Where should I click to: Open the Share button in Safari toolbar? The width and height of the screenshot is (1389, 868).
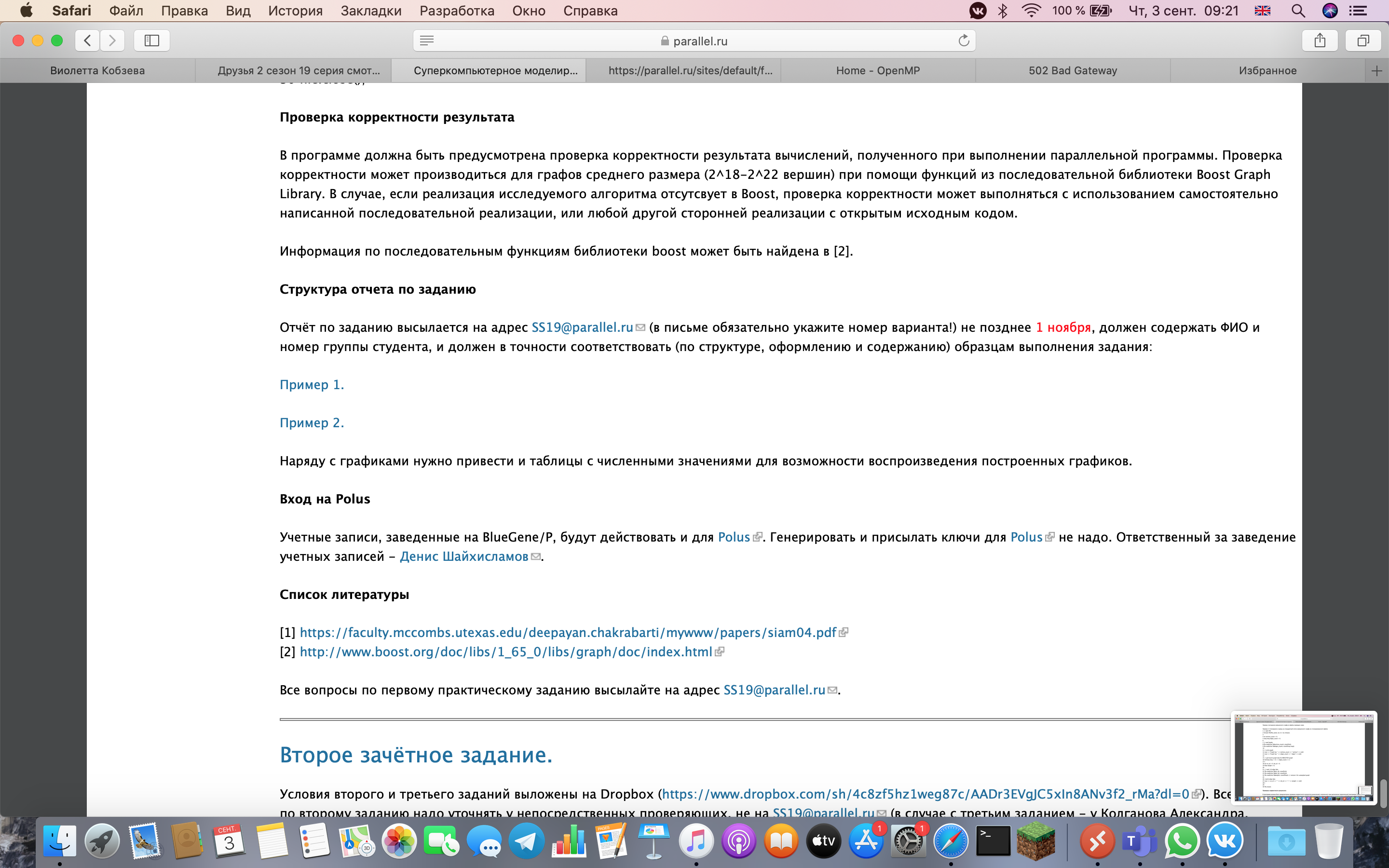coord(1320,40)
